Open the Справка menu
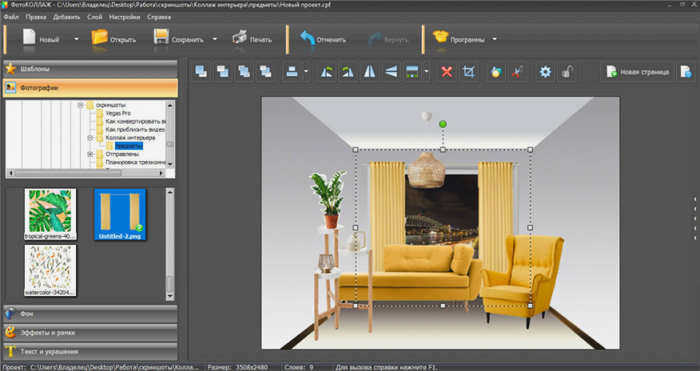Image resolution: width=700 pixels, height=371 pixels. [159, 17]
